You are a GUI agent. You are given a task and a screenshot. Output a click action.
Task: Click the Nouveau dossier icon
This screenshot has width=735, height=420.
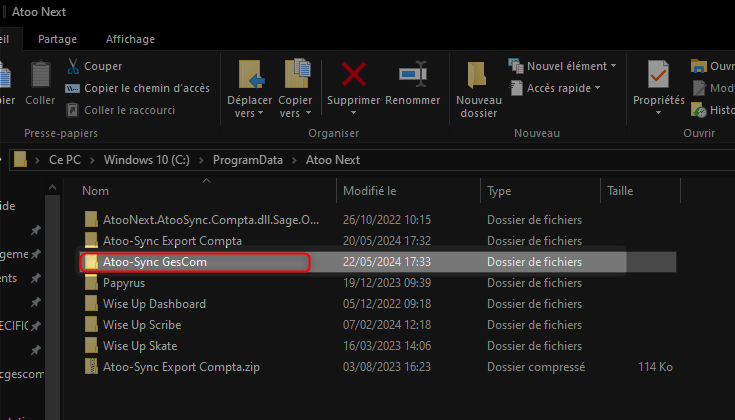click(477, 75)
